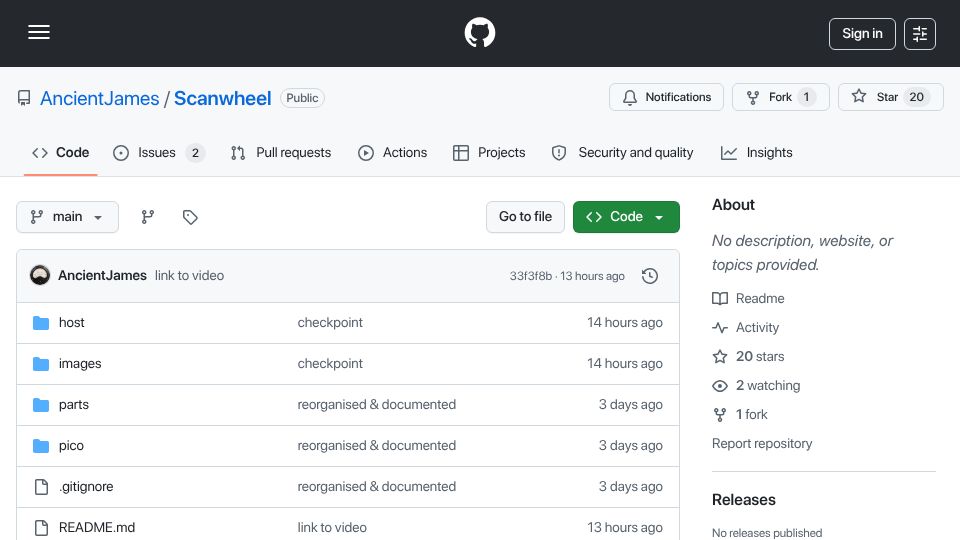Image resolution: width=960 pixels, height=540 pixels.
Task: Star the Scanwheel repository
Action: coord(890,97)
